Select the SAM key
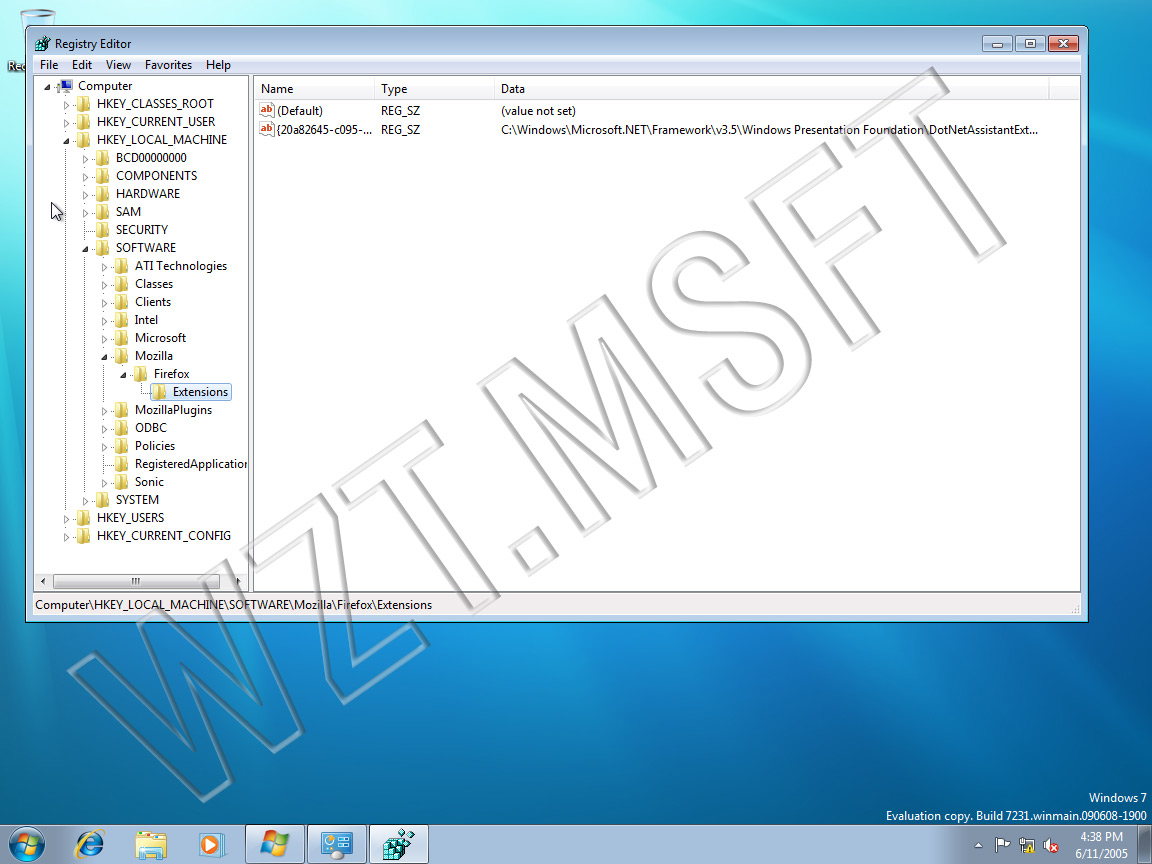The image size is (1152, 864). pos(128,212)
